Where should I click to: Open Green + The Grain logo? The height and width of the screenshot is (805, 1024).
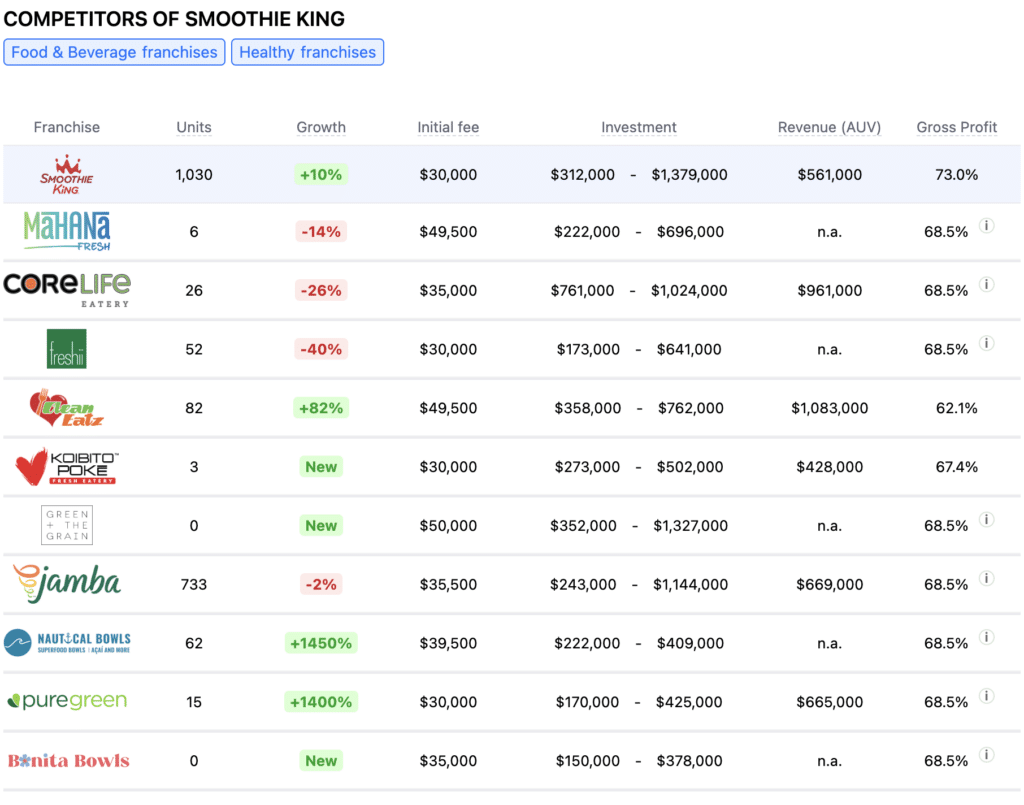(x=67, y=525)
